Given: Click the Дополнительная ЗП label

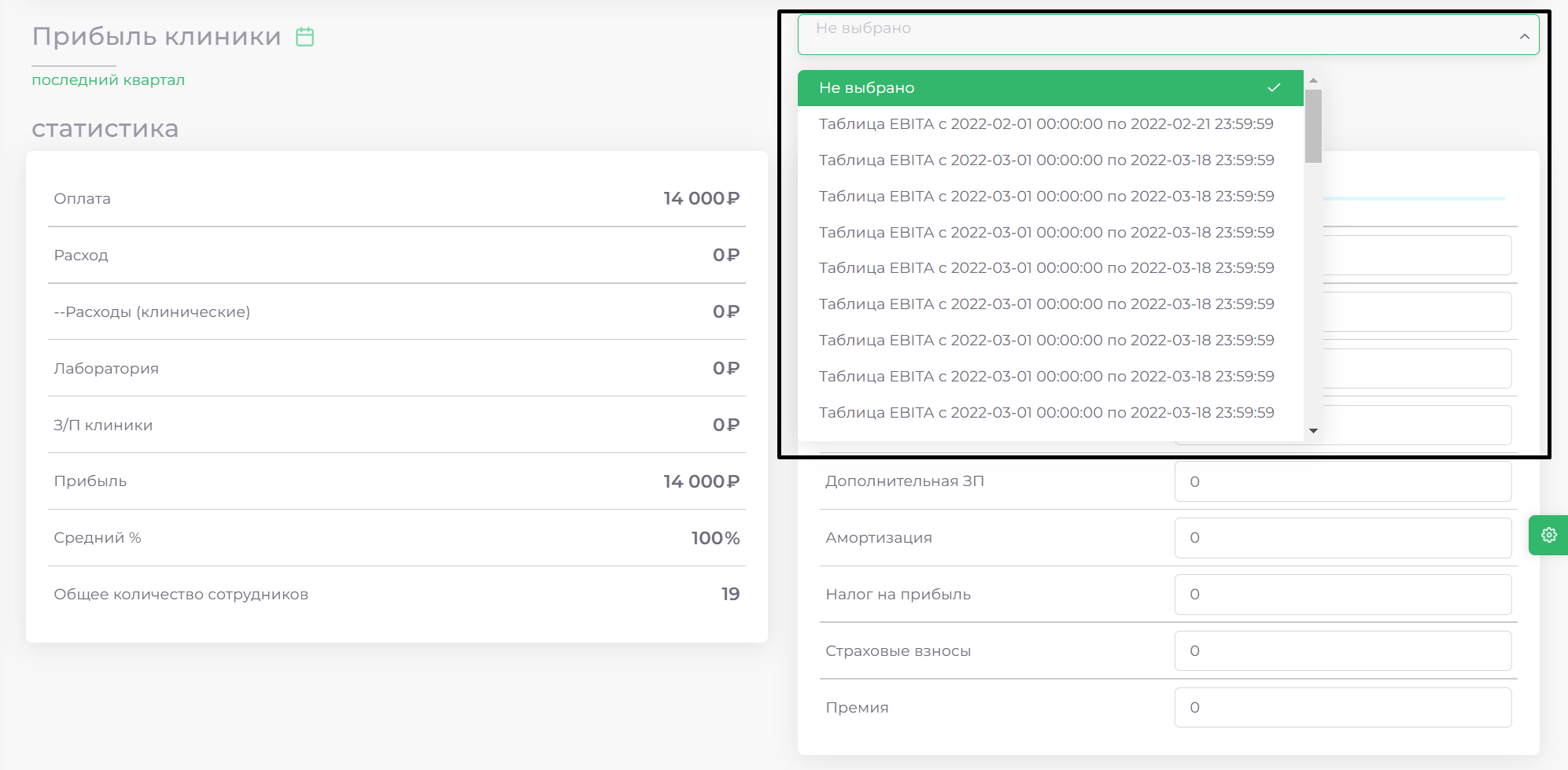Looking at the screenshot, I should click(905, 481).
